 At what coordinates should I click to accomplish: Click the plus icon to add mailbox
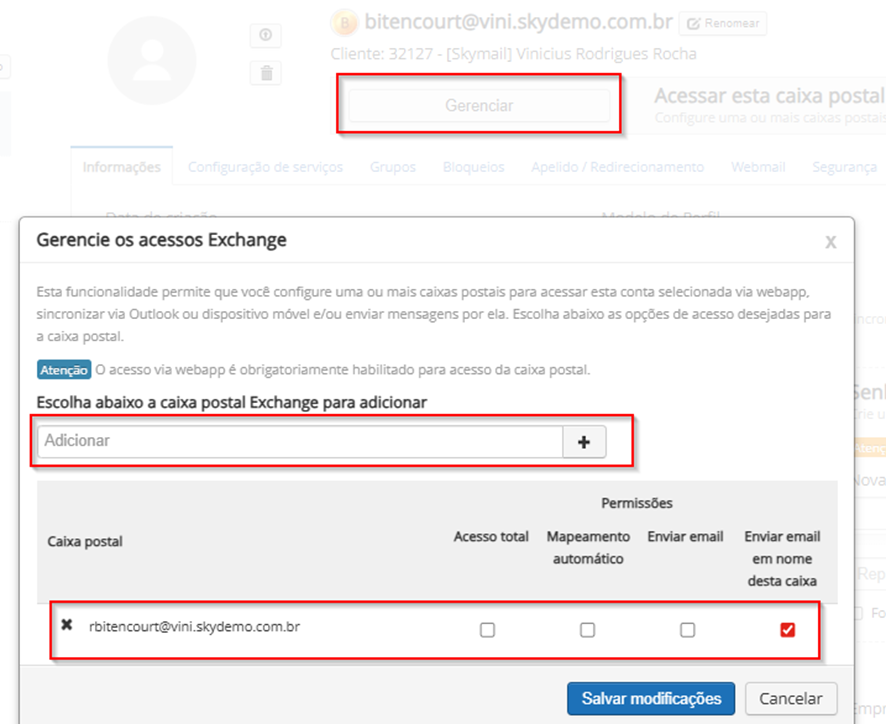point(584,442)
